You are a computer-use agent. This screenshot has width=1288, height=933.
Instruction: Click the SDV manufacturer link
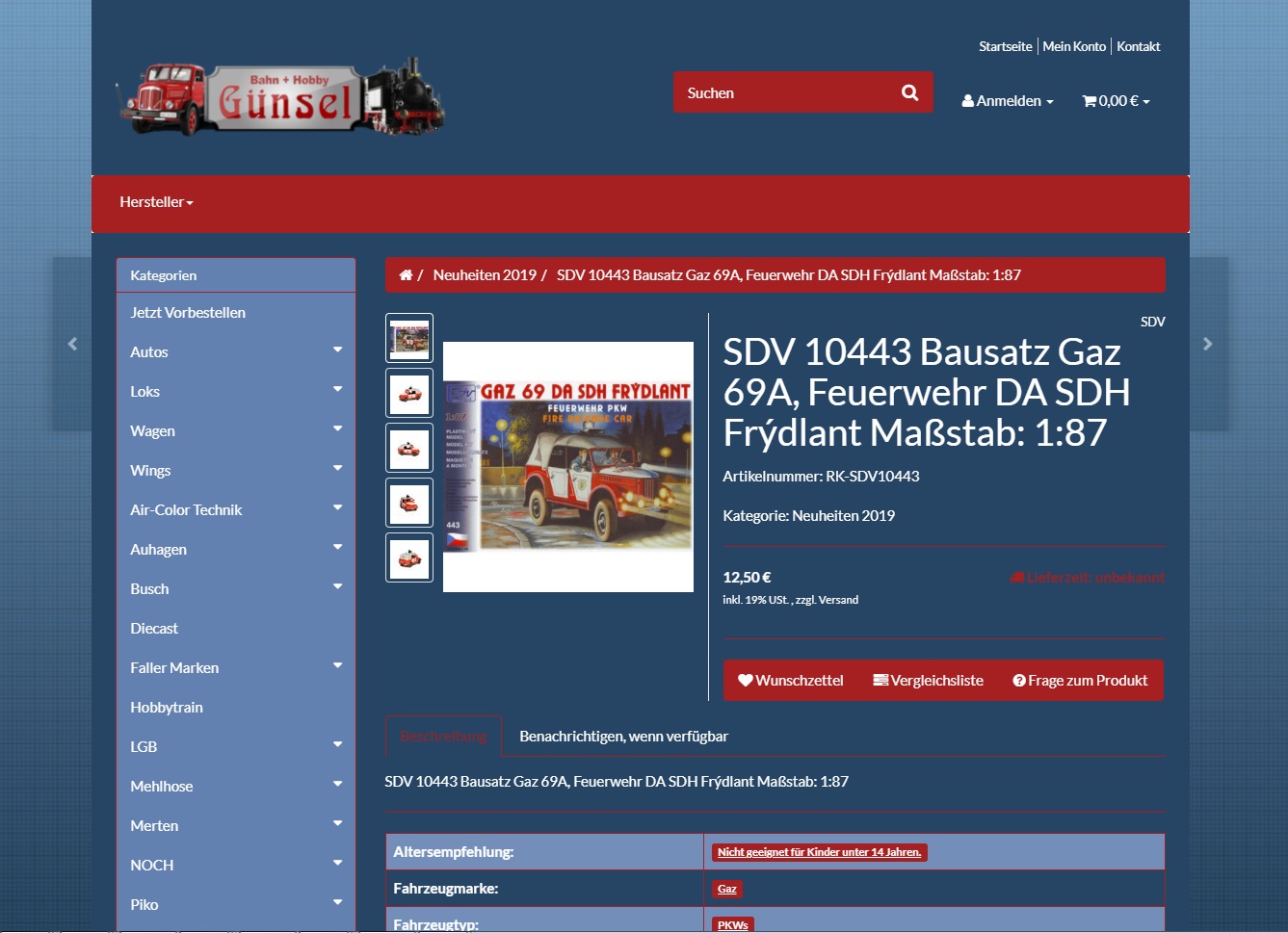click(x=1152, y=322)
